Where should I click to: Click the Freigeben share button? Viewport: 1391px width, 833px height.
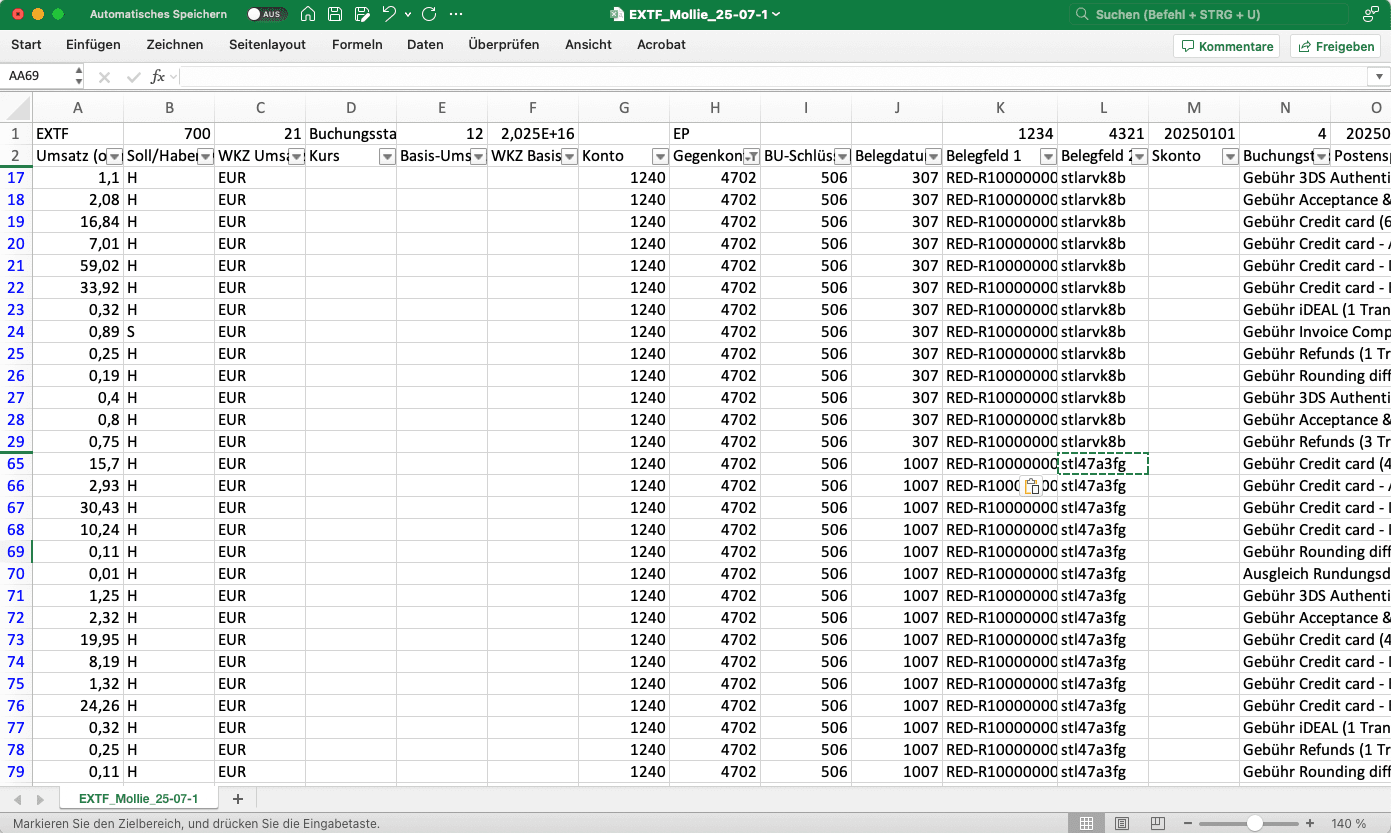pyautogui.click(x=1335, y=46)
